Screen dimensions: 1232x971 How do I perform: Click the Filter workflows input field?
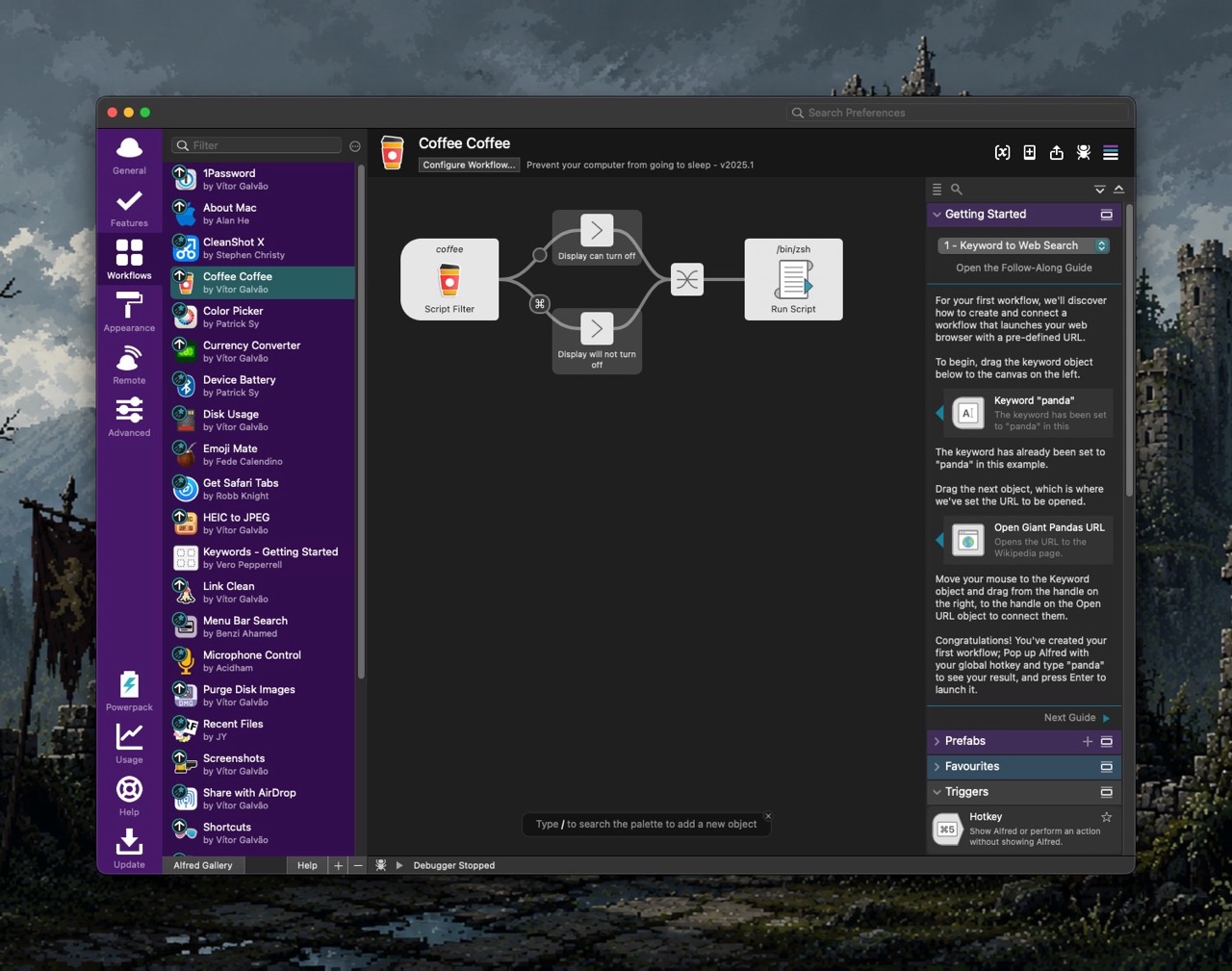pos(257,145)
